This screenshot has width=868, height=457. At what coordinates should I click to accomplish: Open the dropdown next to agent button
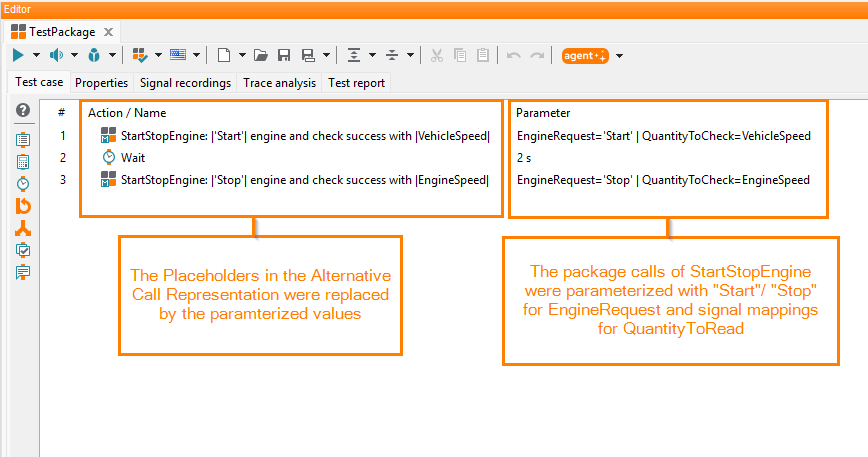pos(619,56)
